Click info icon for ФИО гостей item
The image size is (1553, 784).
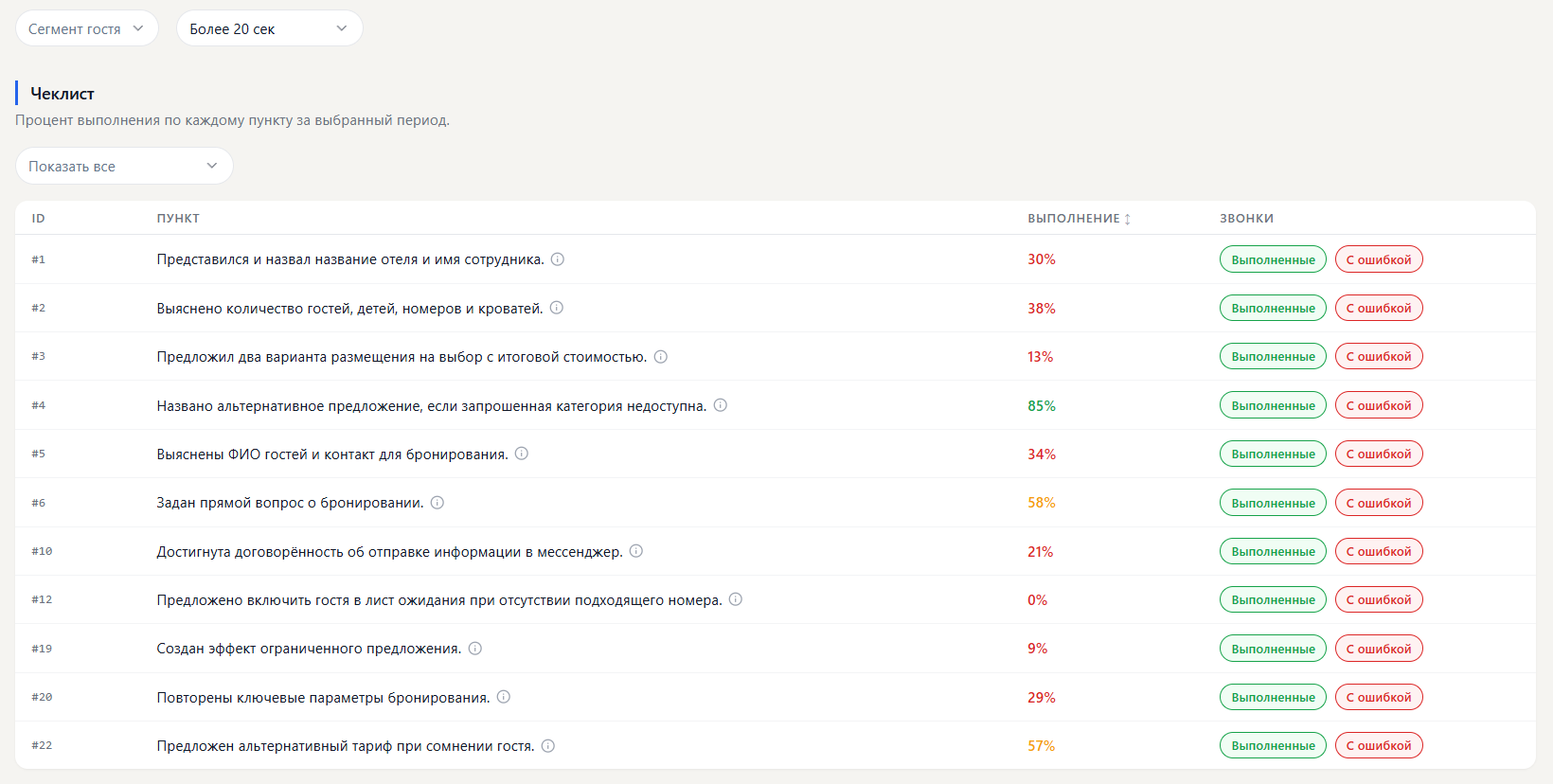tap(522, 454)
